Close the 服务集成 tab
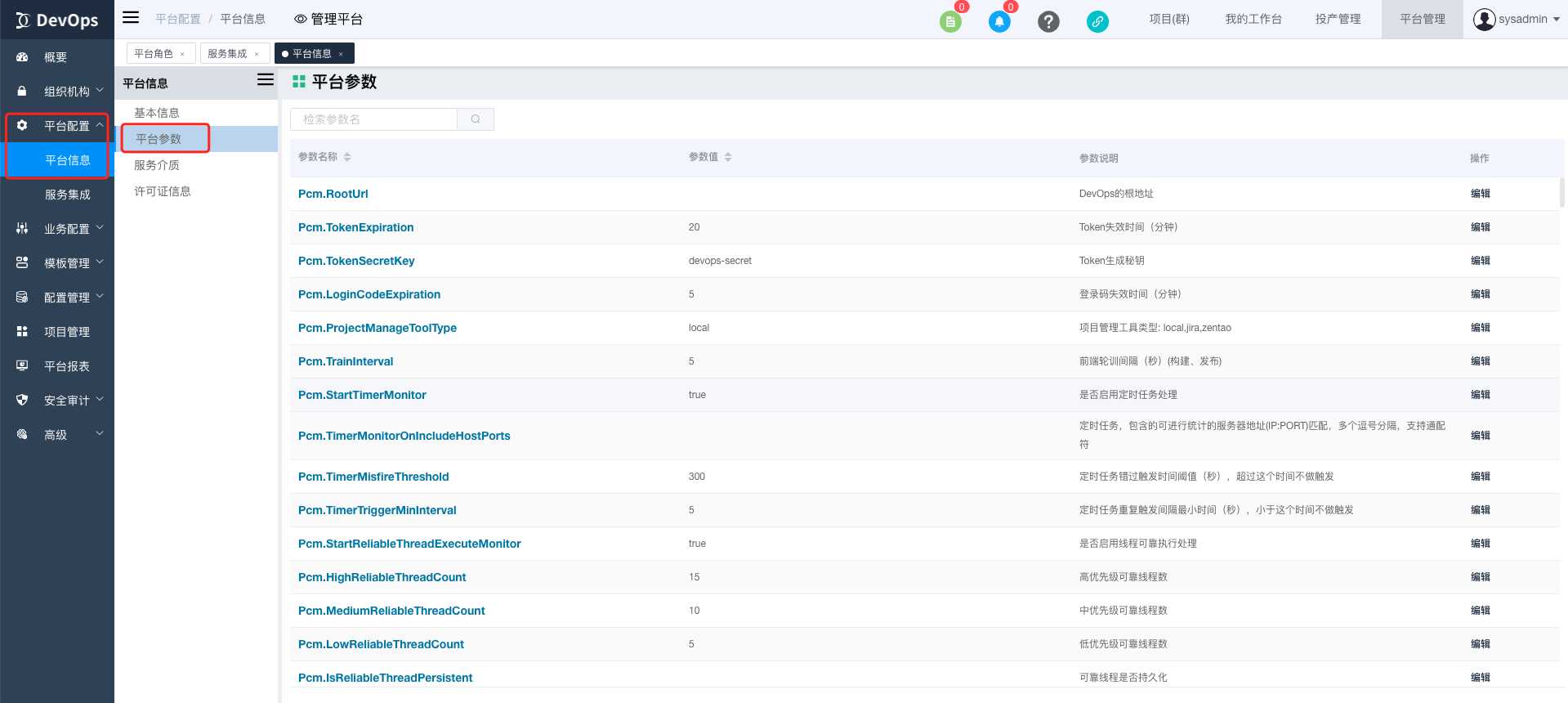Image resolution: width=1568 pixels, height=703 pixels. (257, 54)
